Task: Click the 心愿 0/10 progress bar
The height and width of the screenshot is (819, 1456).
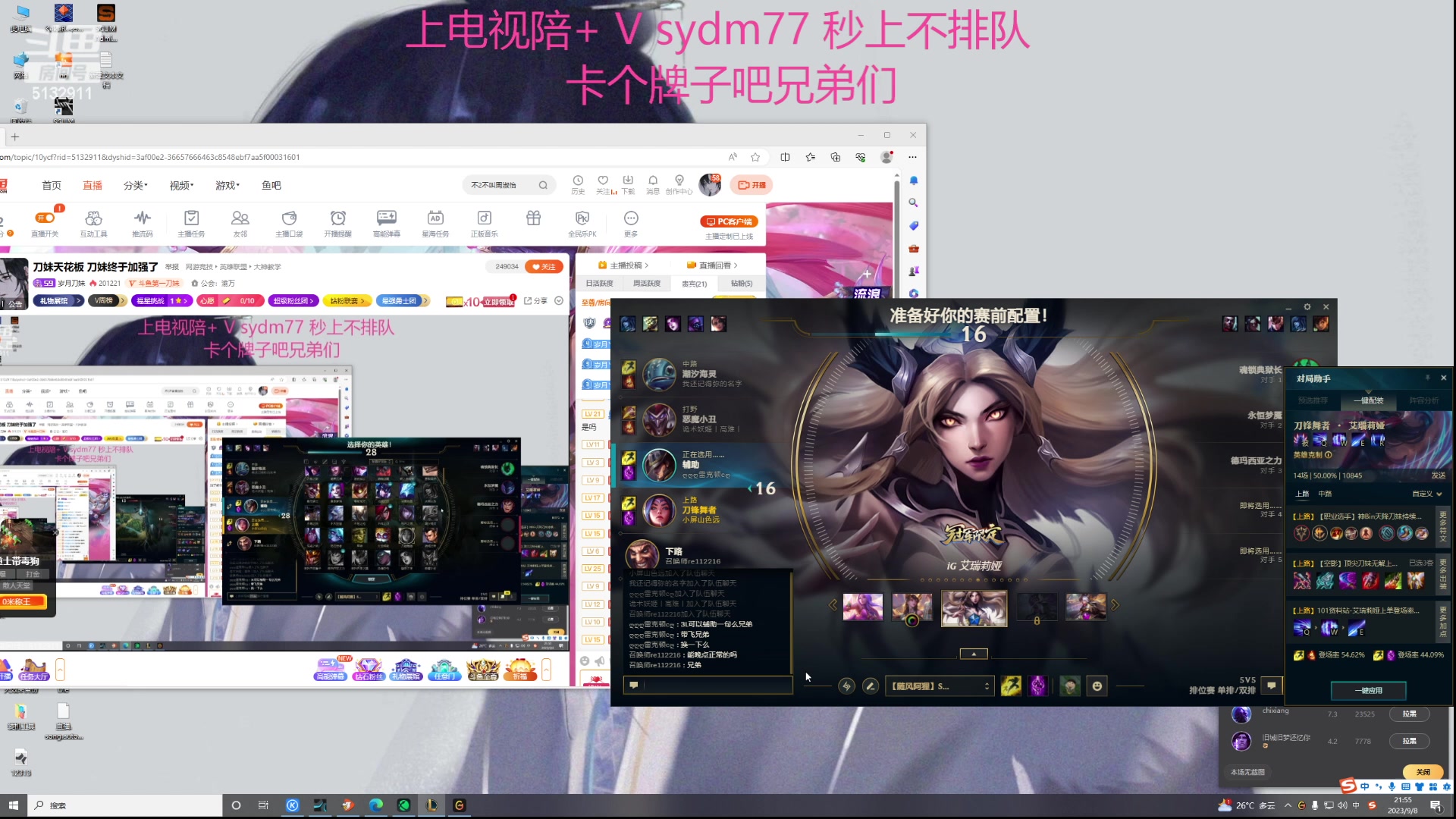Action: click(x=231, y=300)
